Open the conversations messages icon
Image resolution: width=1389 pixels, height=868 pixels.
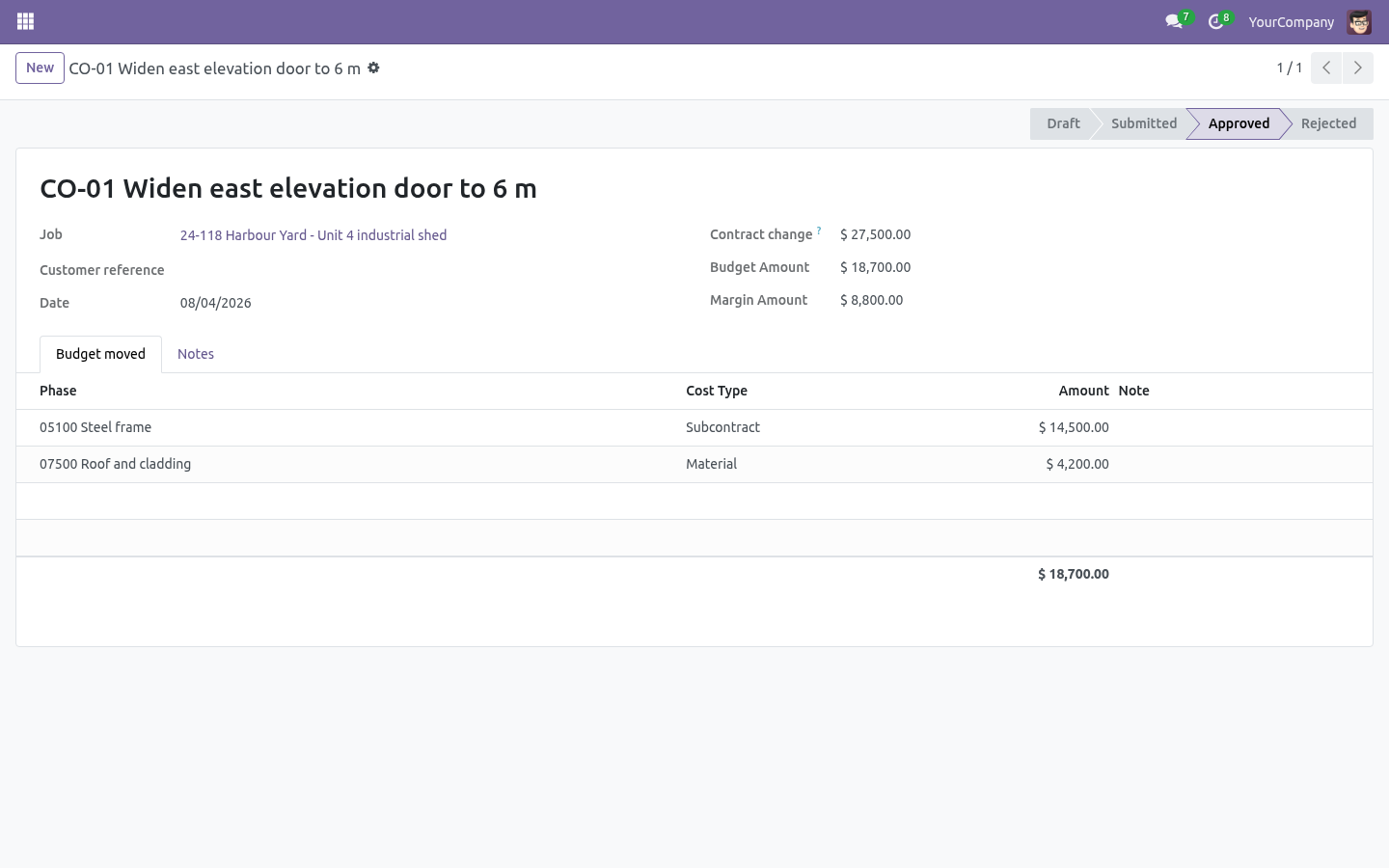point(1174,21)
